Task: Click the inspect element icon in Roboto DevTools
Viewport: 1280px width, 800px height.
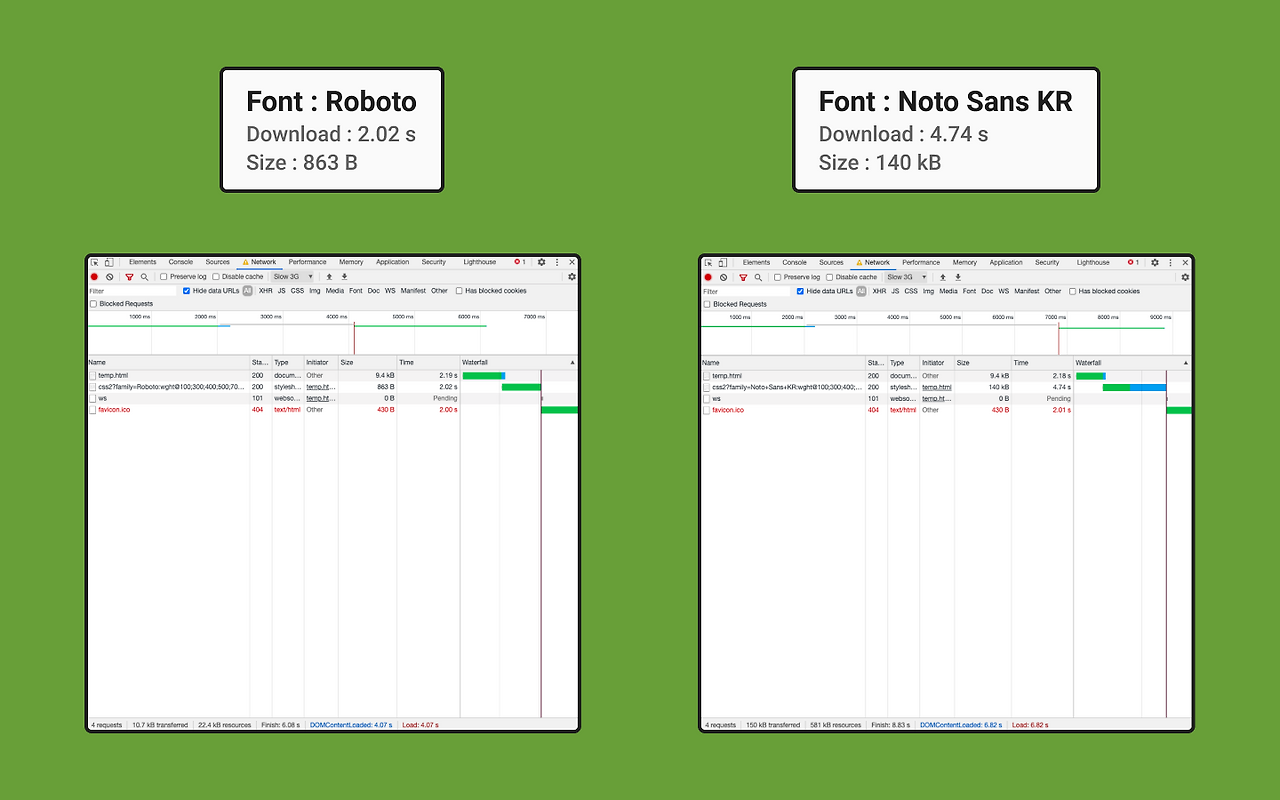Action: tap(95, 262)
